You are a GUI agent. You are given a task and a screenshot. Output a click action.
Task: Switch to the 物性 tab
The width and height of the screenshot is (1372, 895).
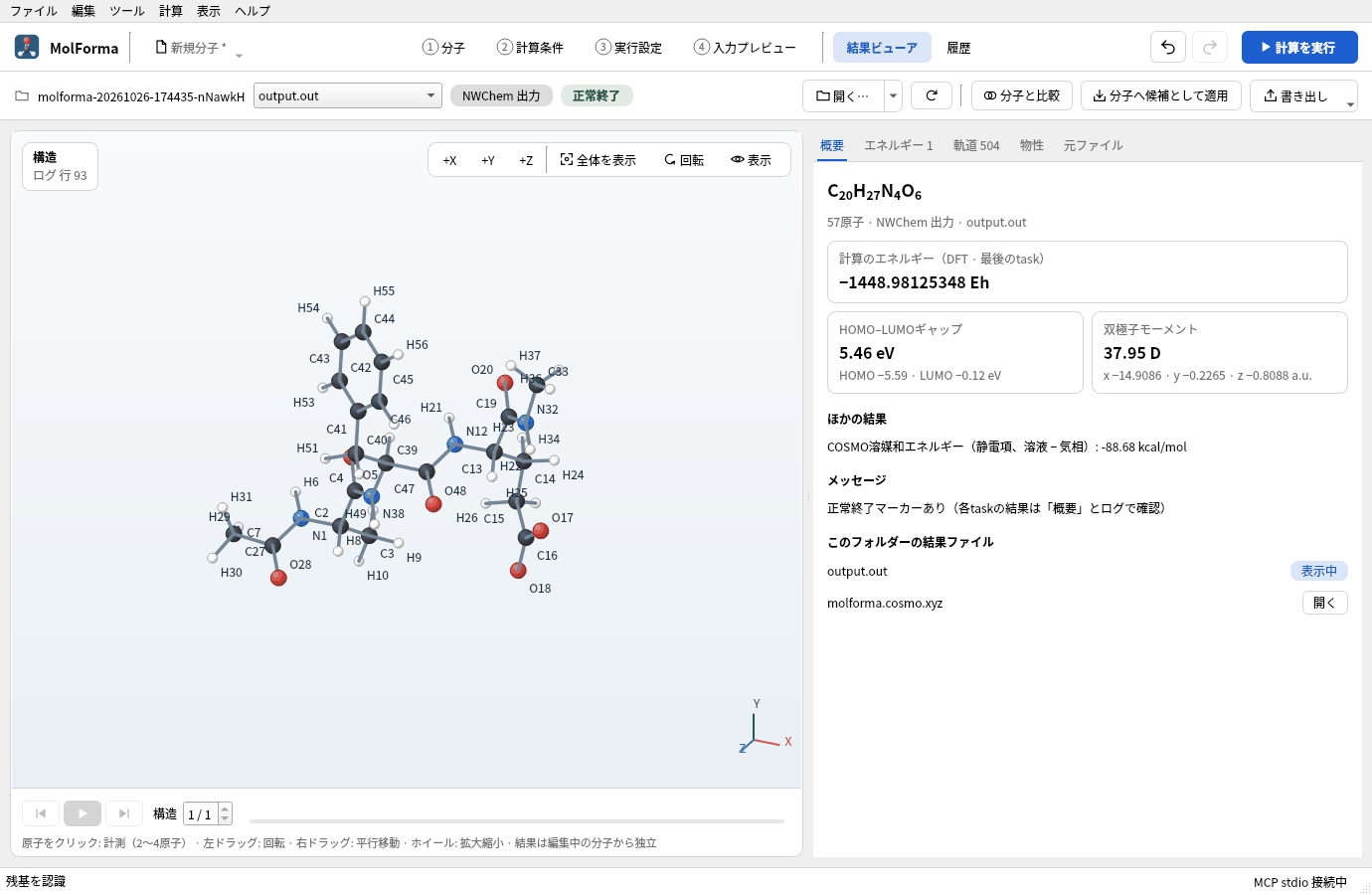[x=1032, y=145]
